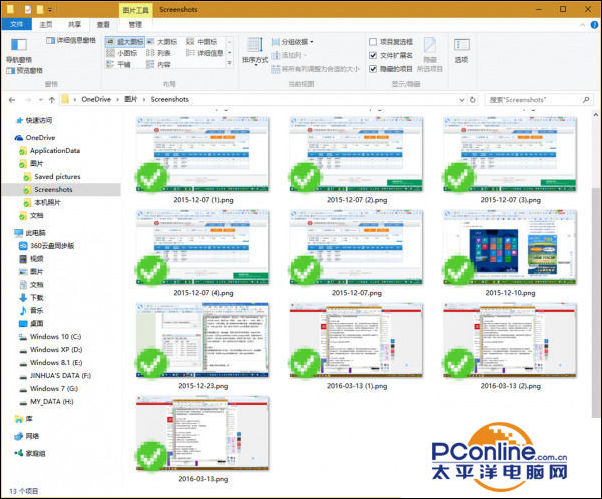Screen dimensions: 602x499
Task: Select 小图标 small icons layout
Action: tap(122, 53)
